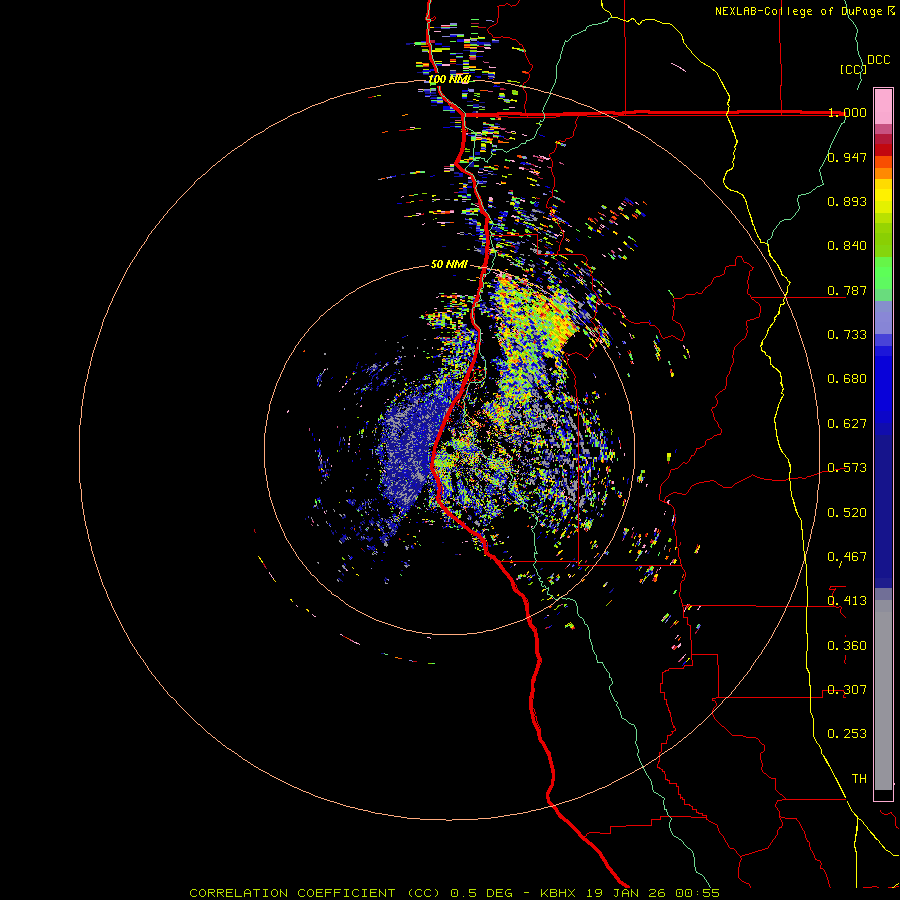The height and width of the screenshot is (900, 900).
Task: Click the 0.840 scale value
Action: point(847,246)
